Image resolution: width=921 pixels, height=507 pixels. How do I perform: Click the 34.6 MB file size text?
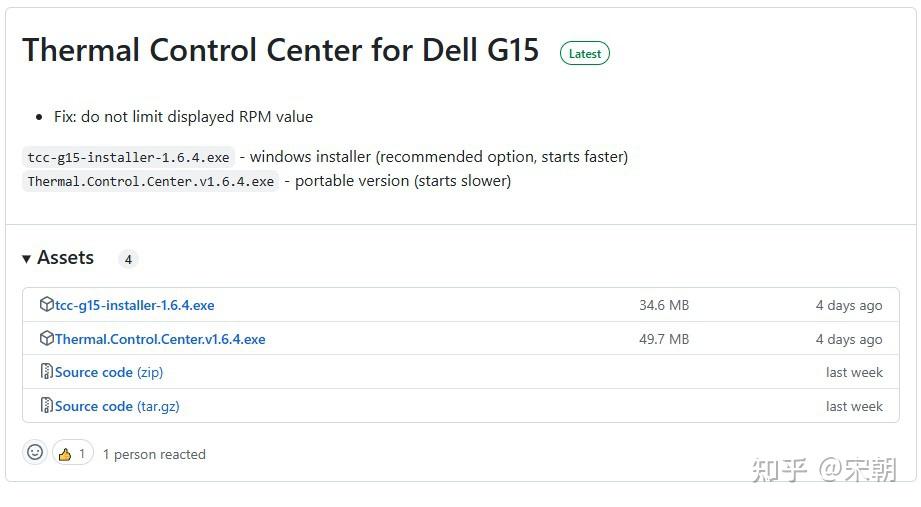click(x=664, y=305)
